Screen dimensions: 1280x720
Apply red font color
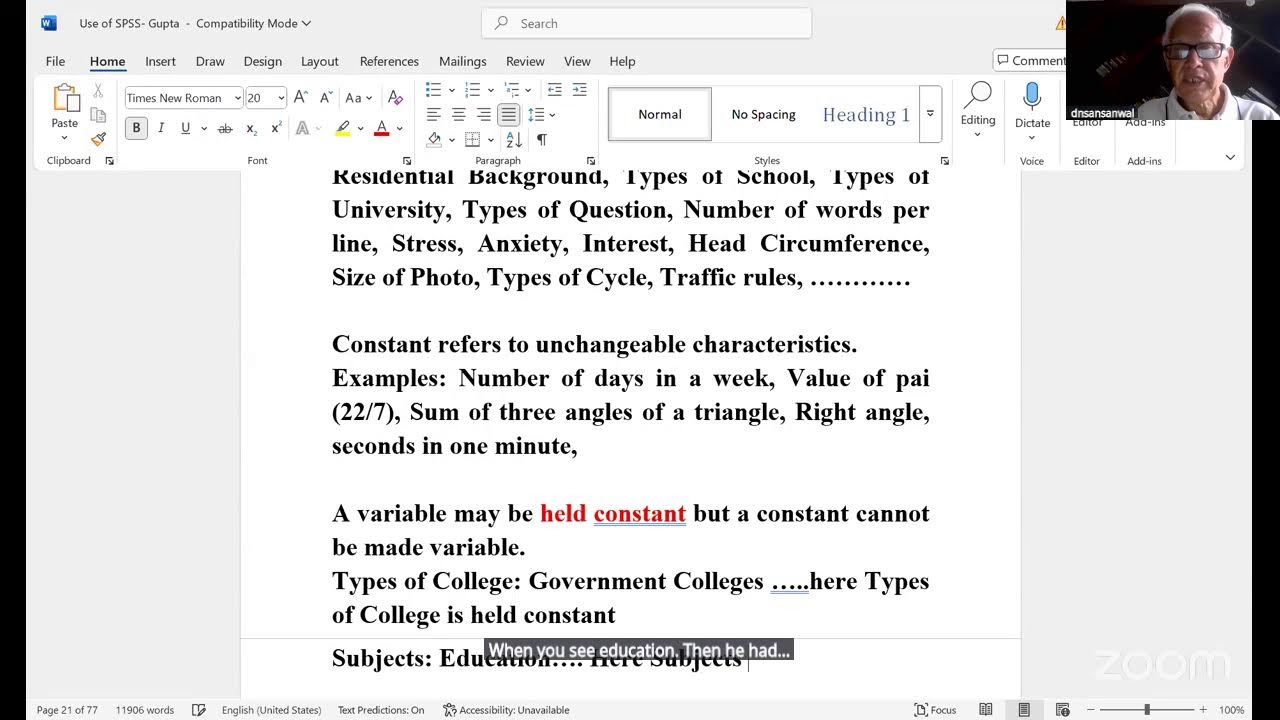click(x=381, y=128)
